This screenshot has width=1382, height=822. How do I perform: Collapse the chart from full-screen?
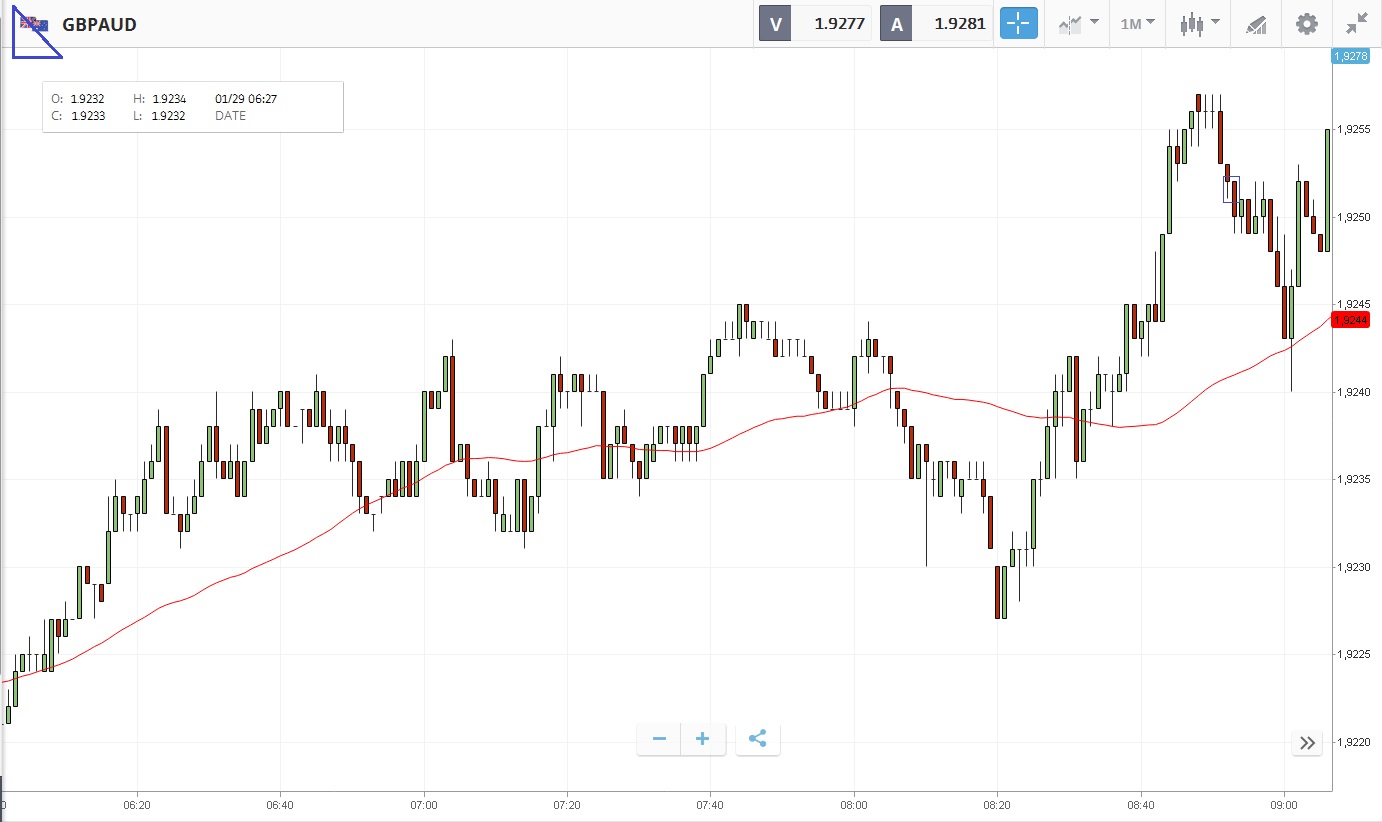[x=1357, y=24]
